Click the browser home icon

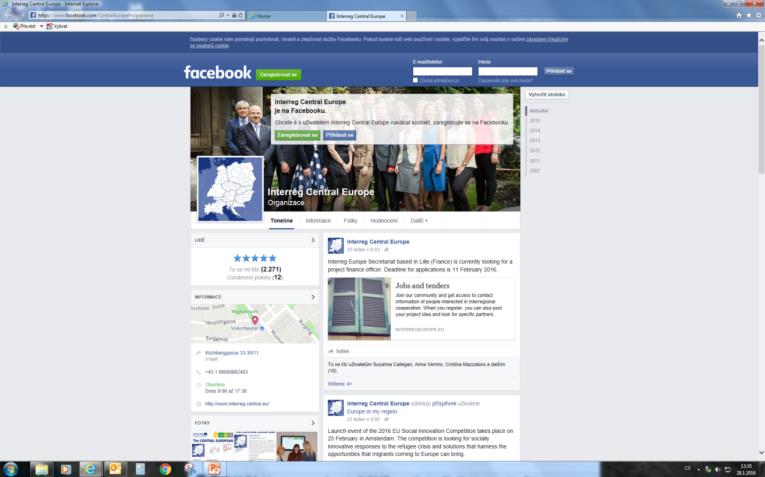coord(739,16)
